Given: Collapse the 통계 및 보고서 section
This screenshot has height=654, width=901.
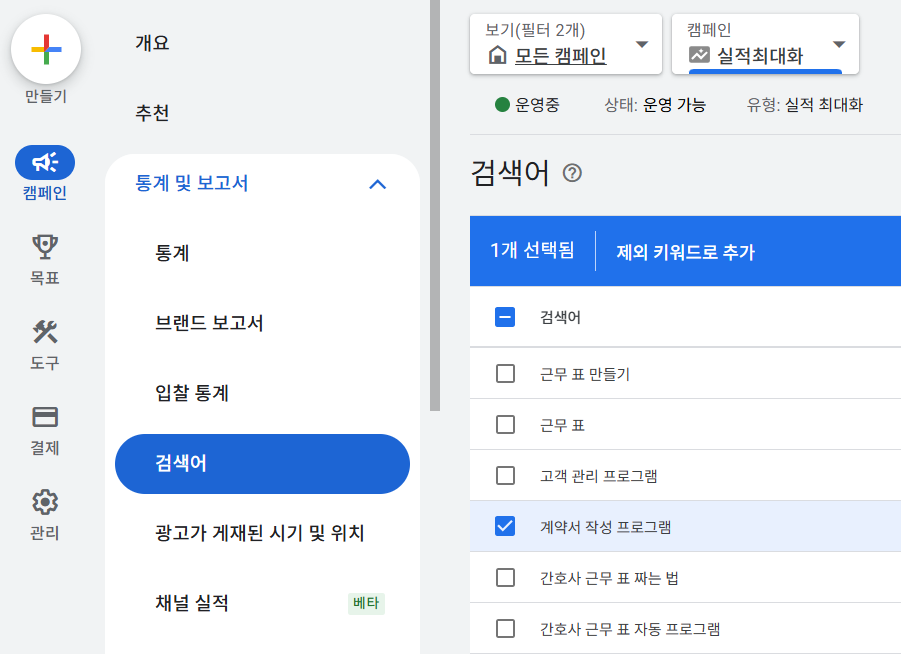Looking at the screenshot, I should pyautogui.click(x=377, y=184).
